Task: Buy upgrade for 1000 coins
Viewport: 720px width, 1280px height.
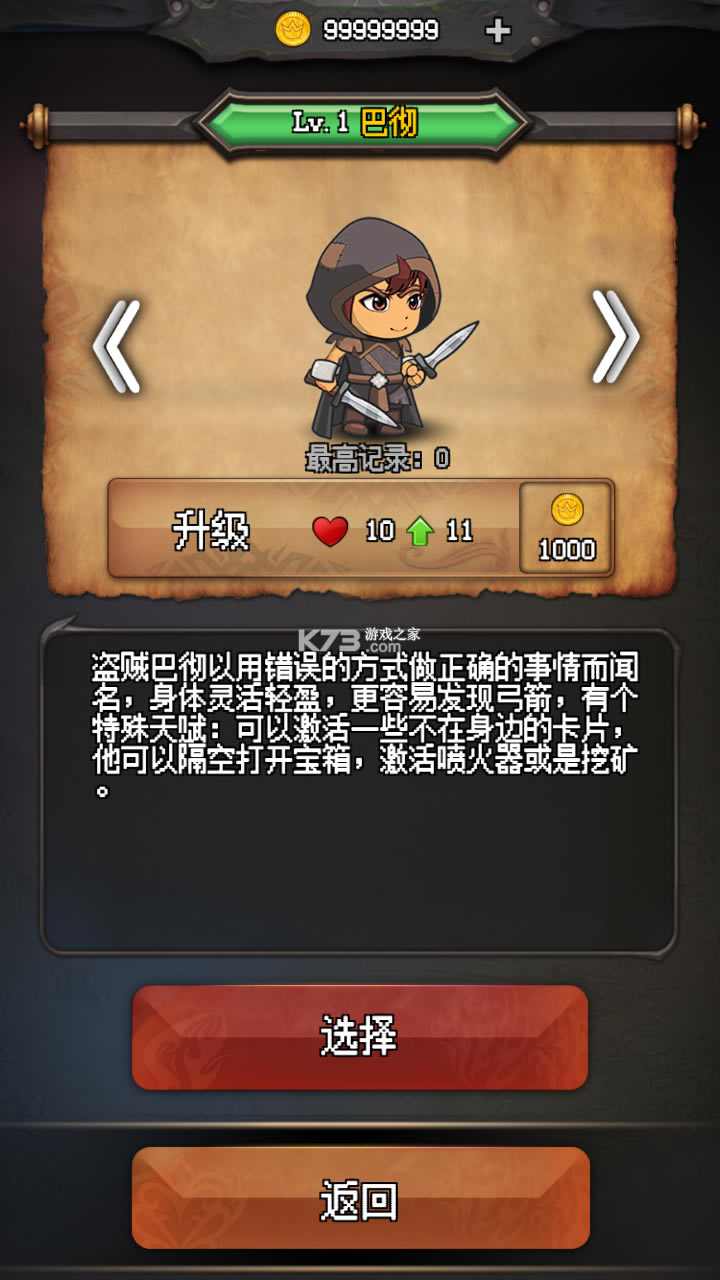Action: (566, 528)
